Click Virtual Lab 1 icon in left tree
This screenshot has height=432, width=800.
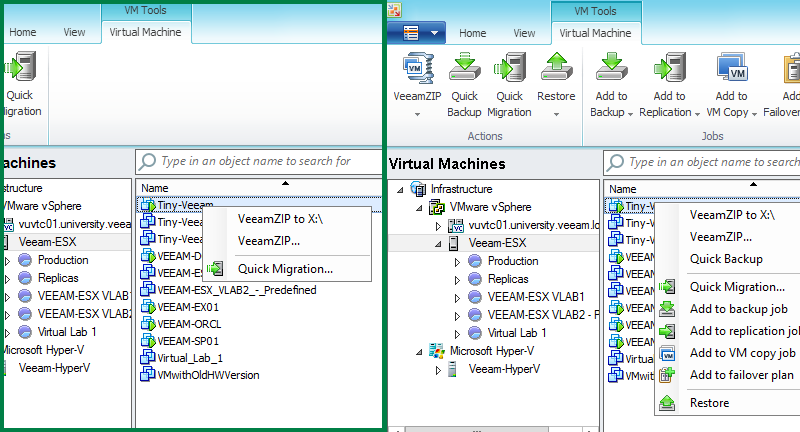click(x=25, y=332)
